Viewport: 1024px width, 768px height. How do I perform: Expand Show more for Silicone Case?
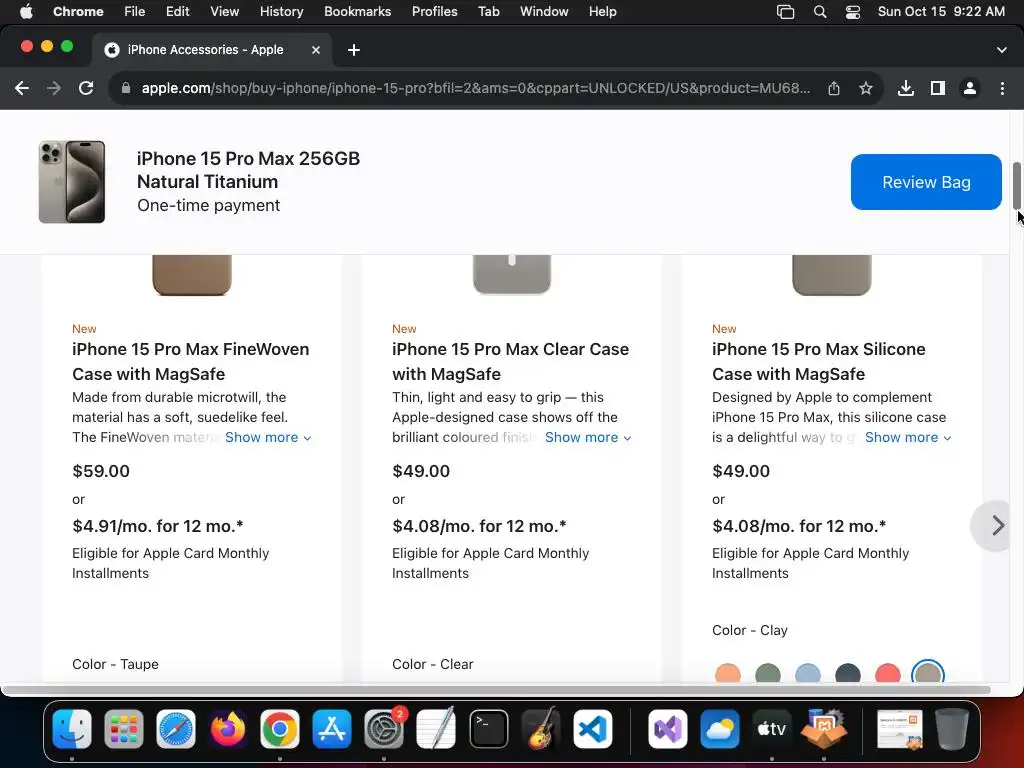(908, 437)
